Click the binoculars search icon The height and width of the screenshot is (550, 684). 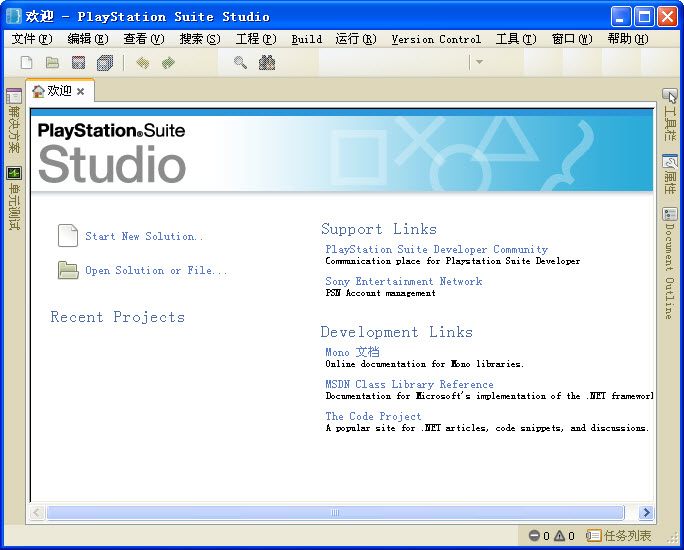[x=267, y=63]
